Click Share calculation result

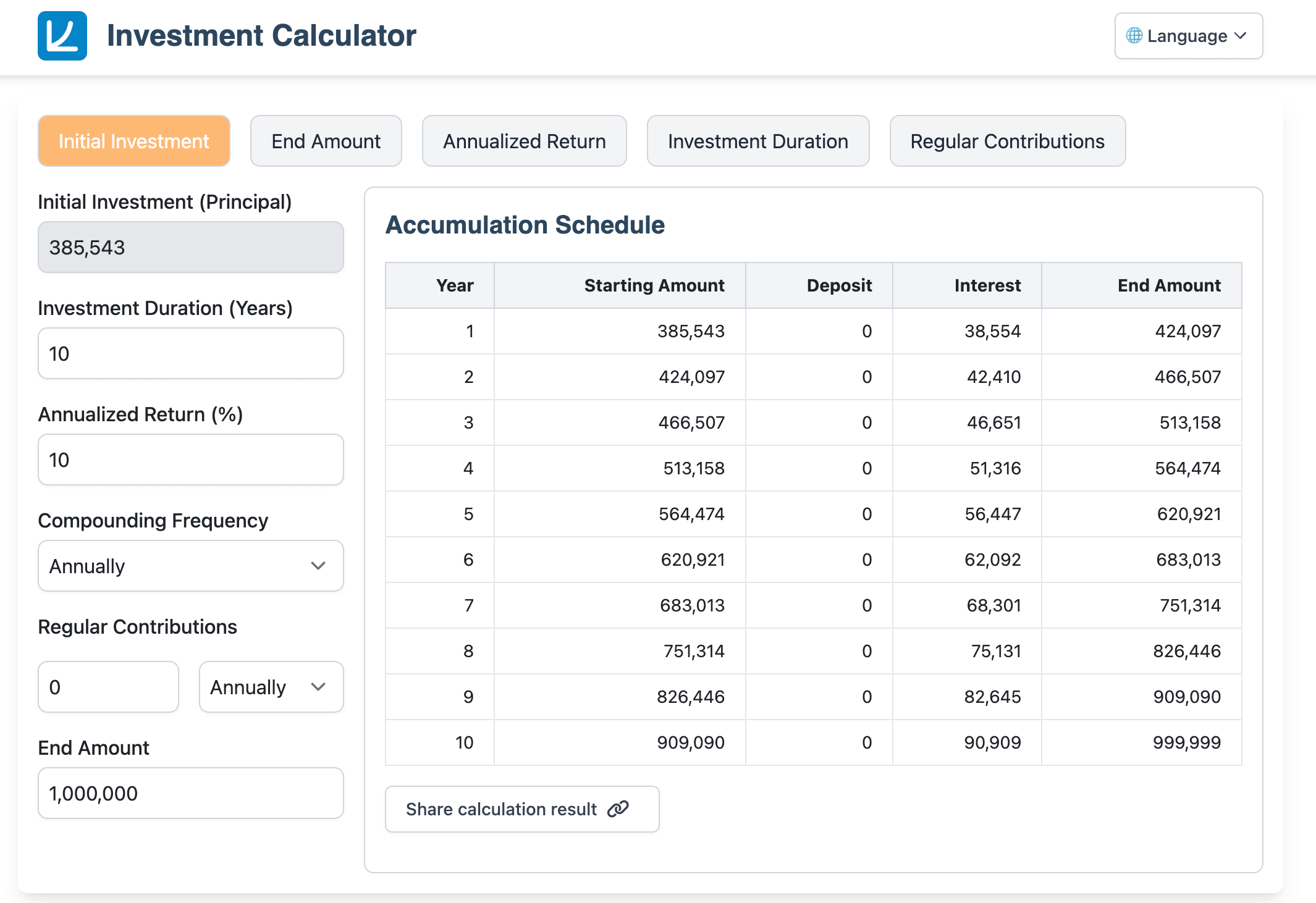(522, 809)
